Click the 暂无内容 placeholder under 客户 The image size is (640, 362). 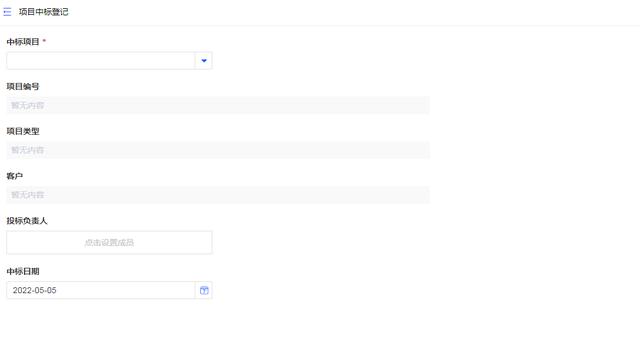[27, 195]
